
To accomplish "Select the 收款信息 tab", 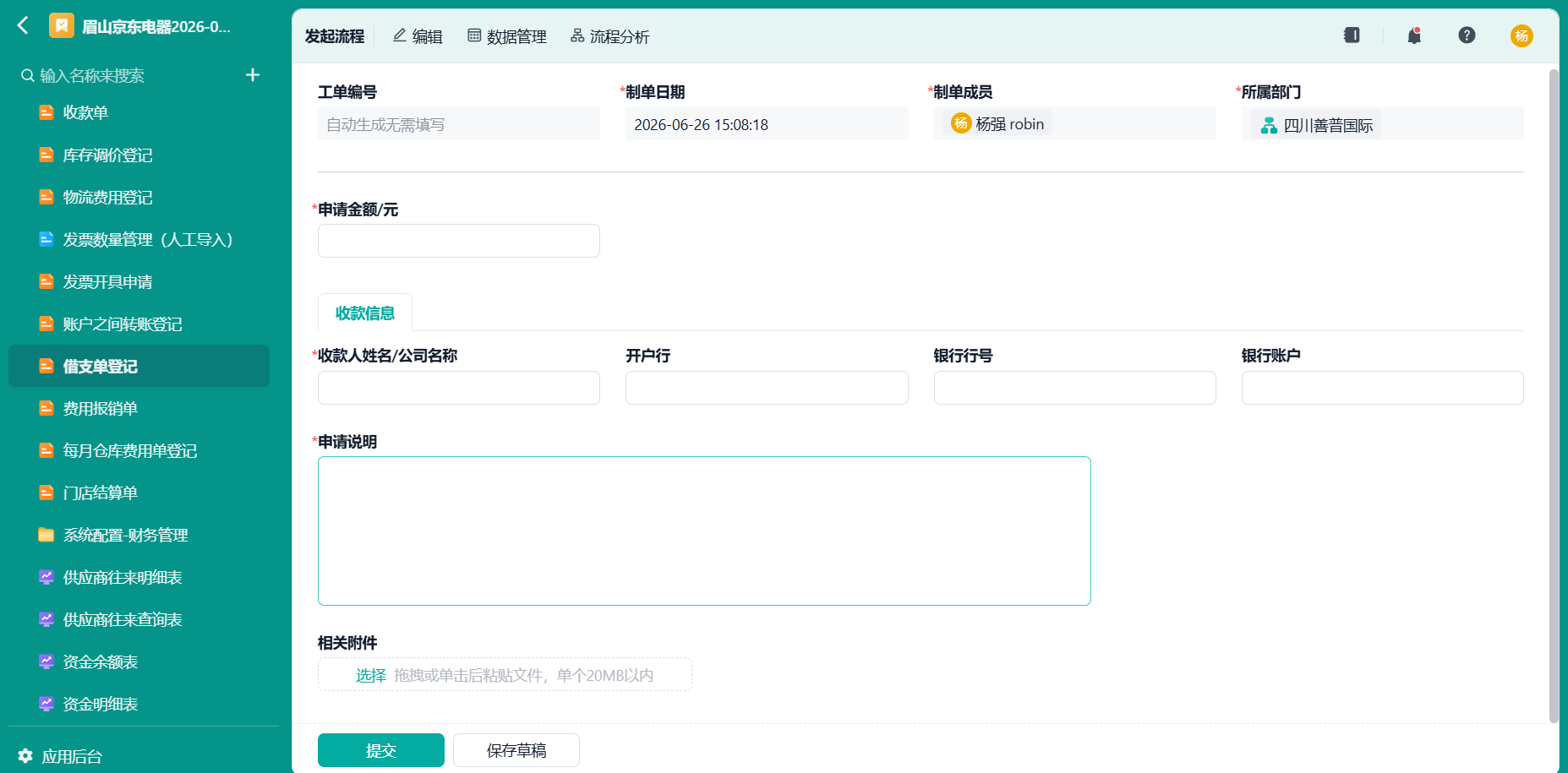I will click(x=365, y=313).
